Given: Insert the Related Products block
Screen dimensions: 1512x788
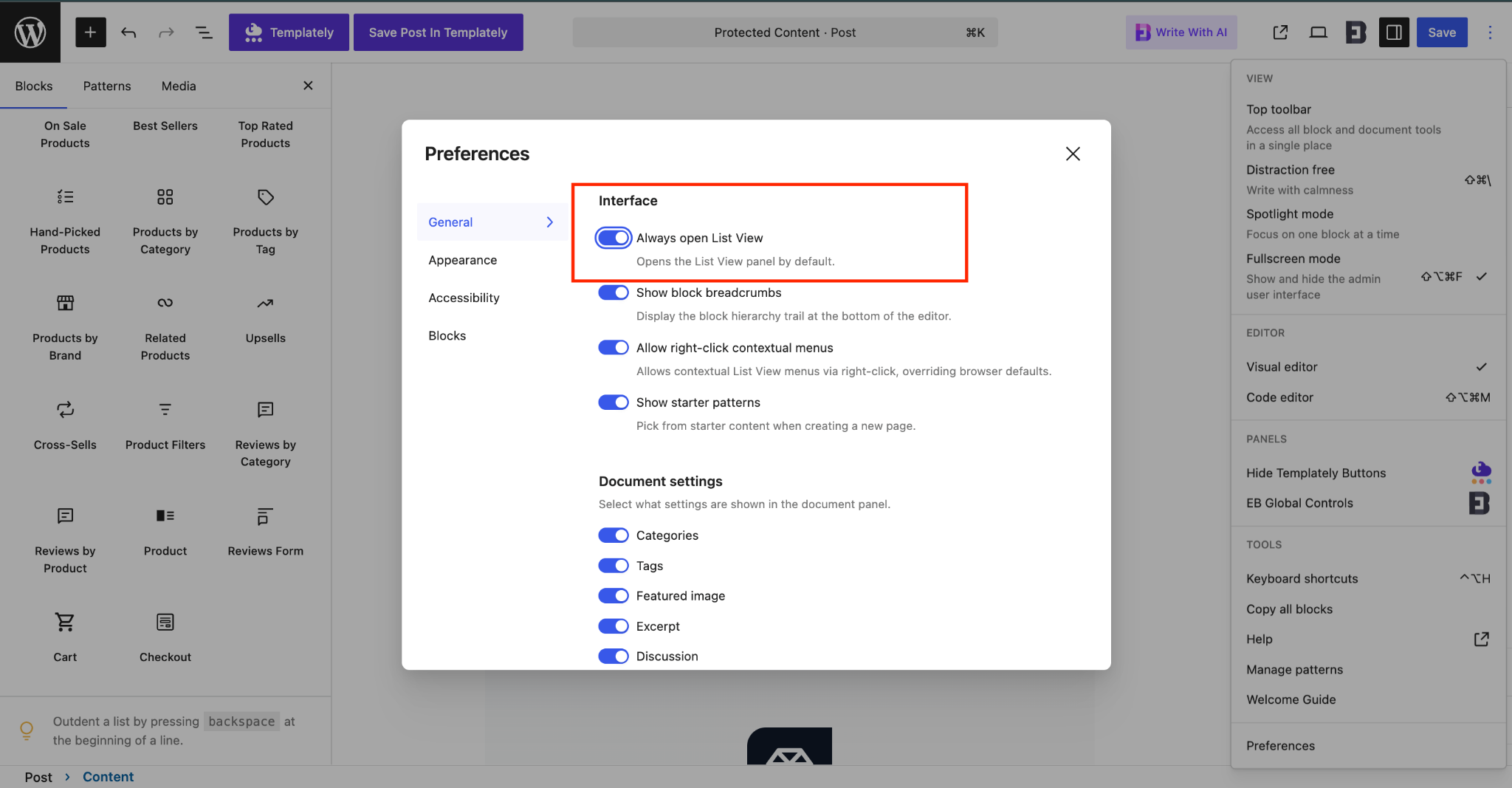Looking at the screenshot, I should (x=165, y=327).
